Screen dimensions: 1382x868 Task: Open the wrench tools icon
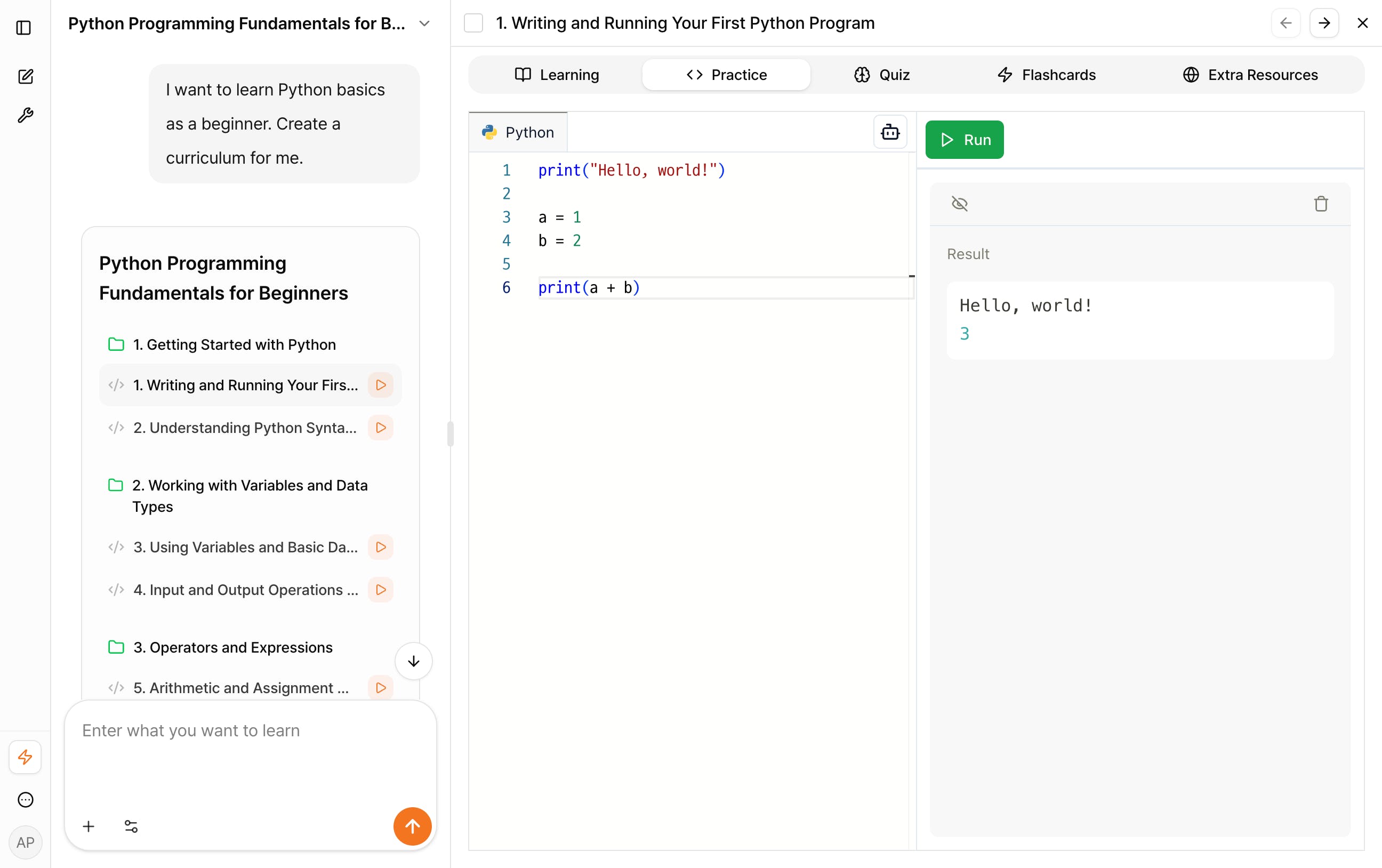tap(25, 115)
